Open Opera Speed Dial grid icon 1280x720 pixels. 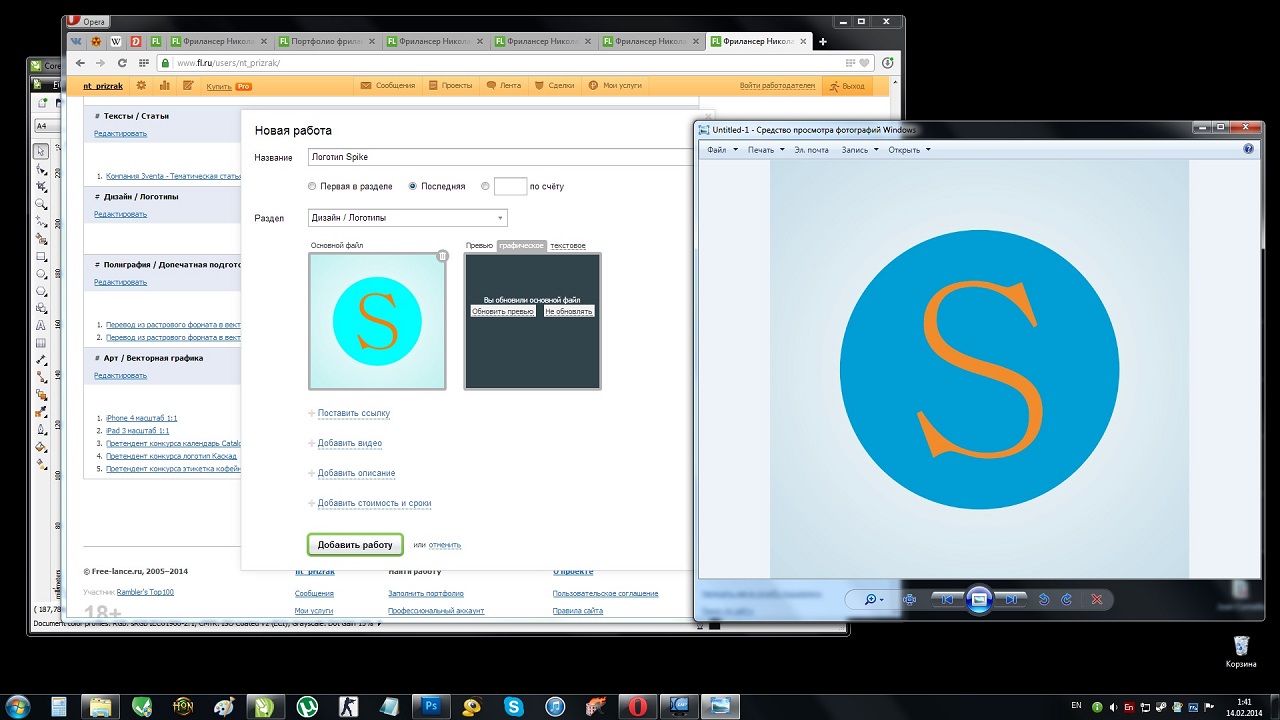(x=145, y=62)
